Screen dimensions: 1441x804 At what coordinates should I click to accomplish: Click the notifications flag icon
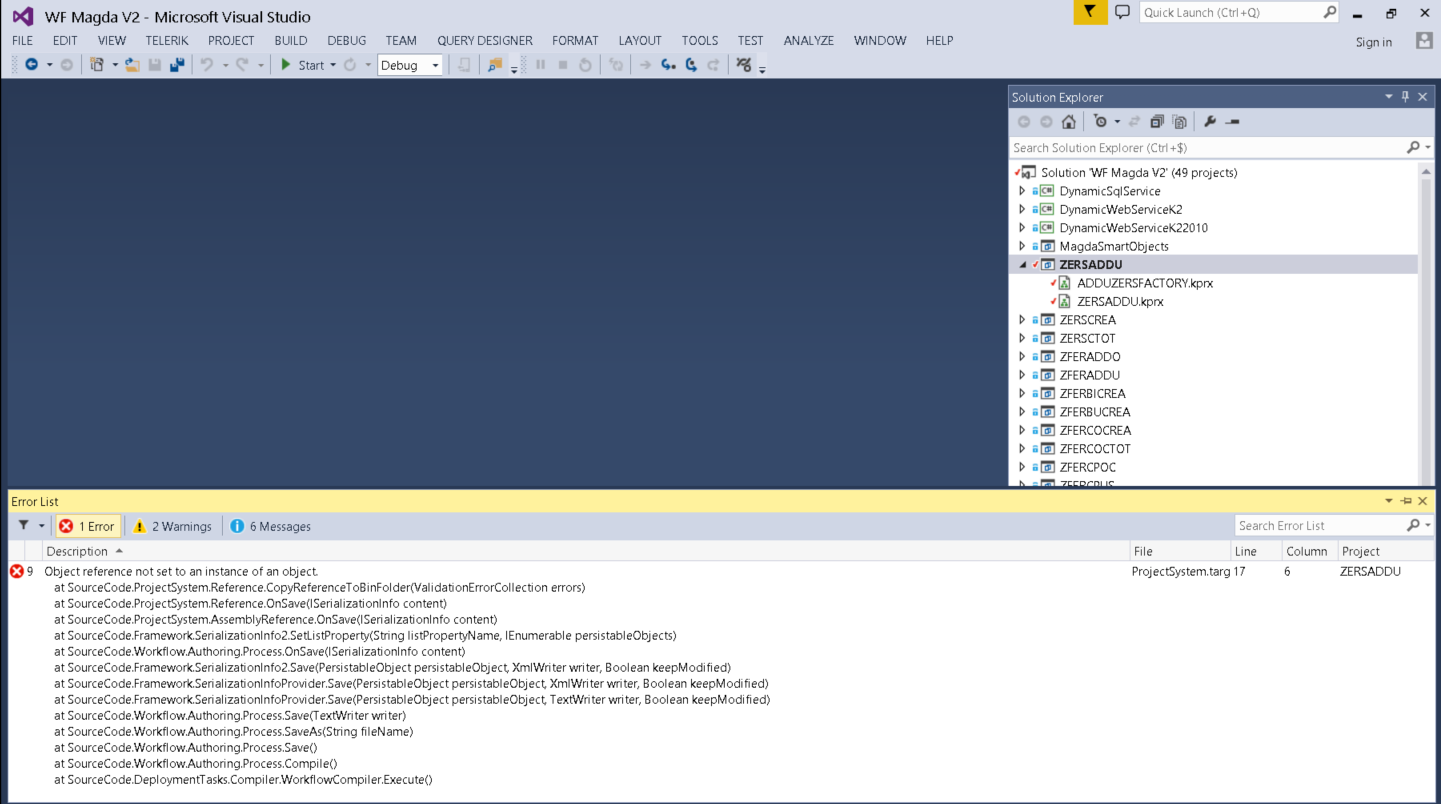pos(1090,12)
